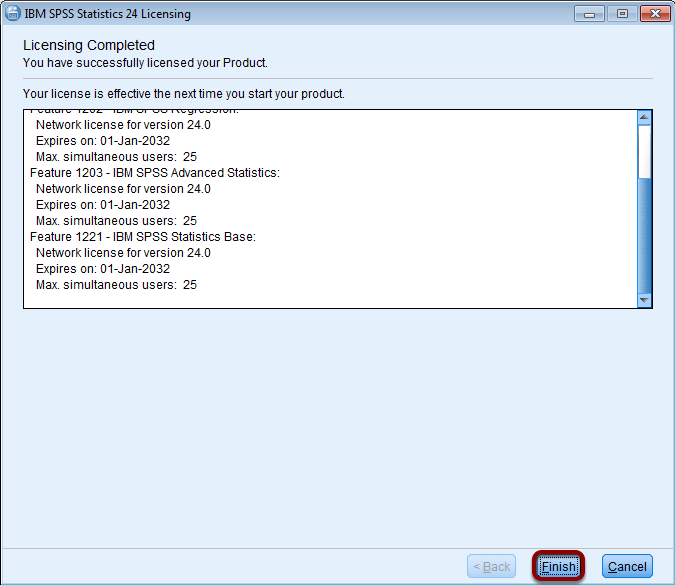Close the Licensing window
The image size is (675, 585).
click(655, 14)
